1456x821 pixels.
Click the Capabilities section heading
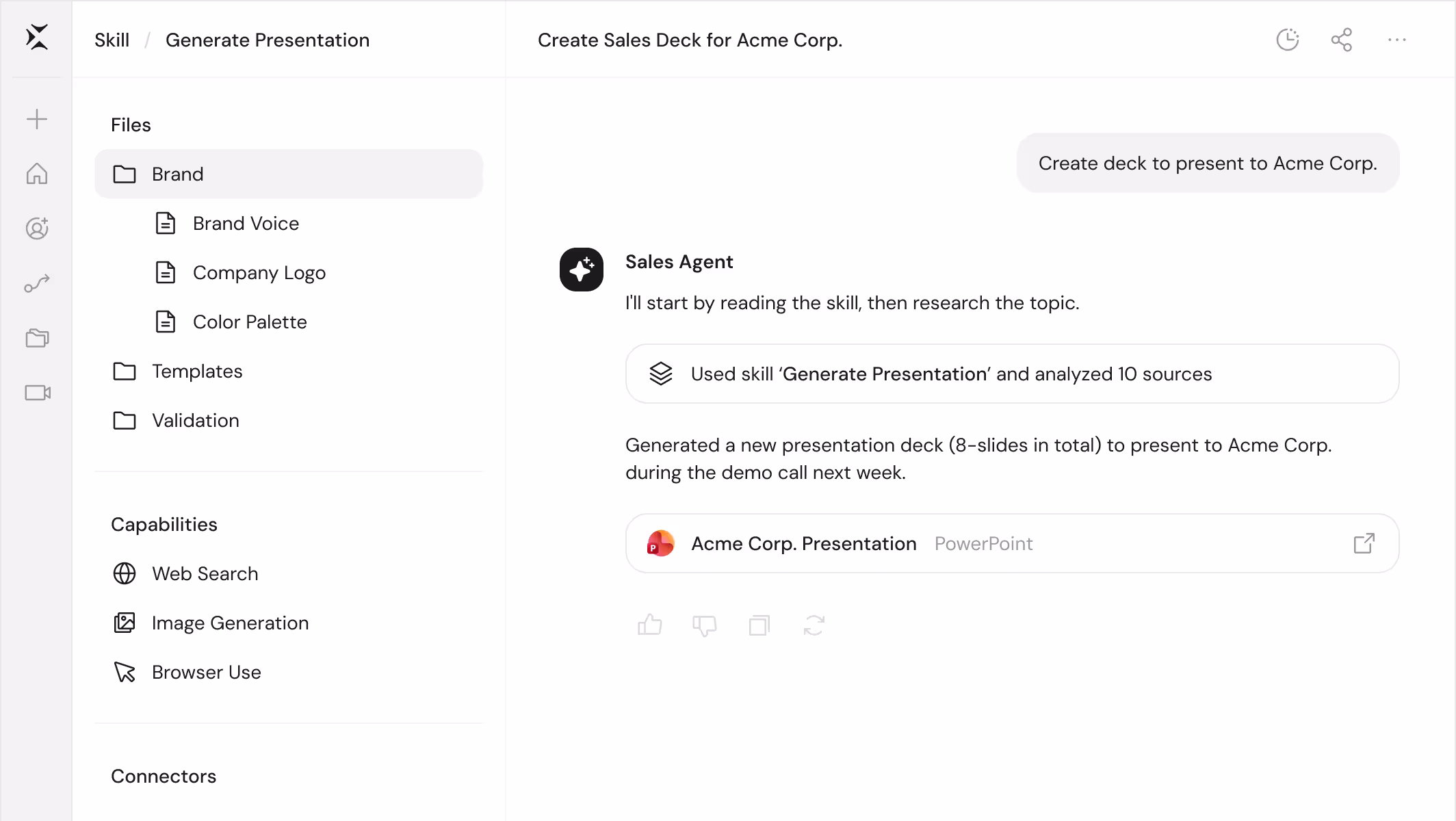164,524
